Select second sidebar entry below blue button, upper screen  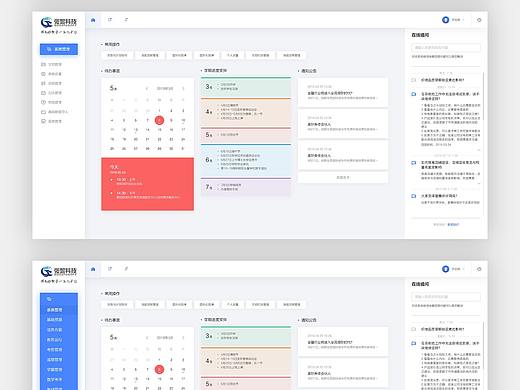(51, 74)
